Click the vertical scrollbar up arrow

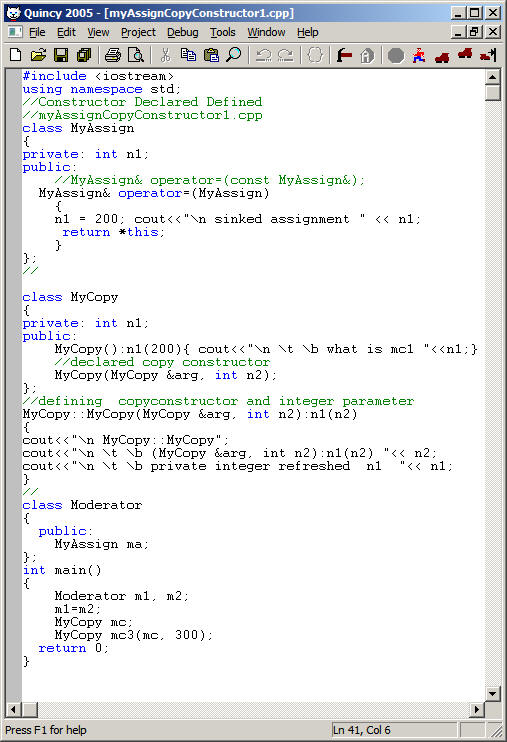click(493, 77)
